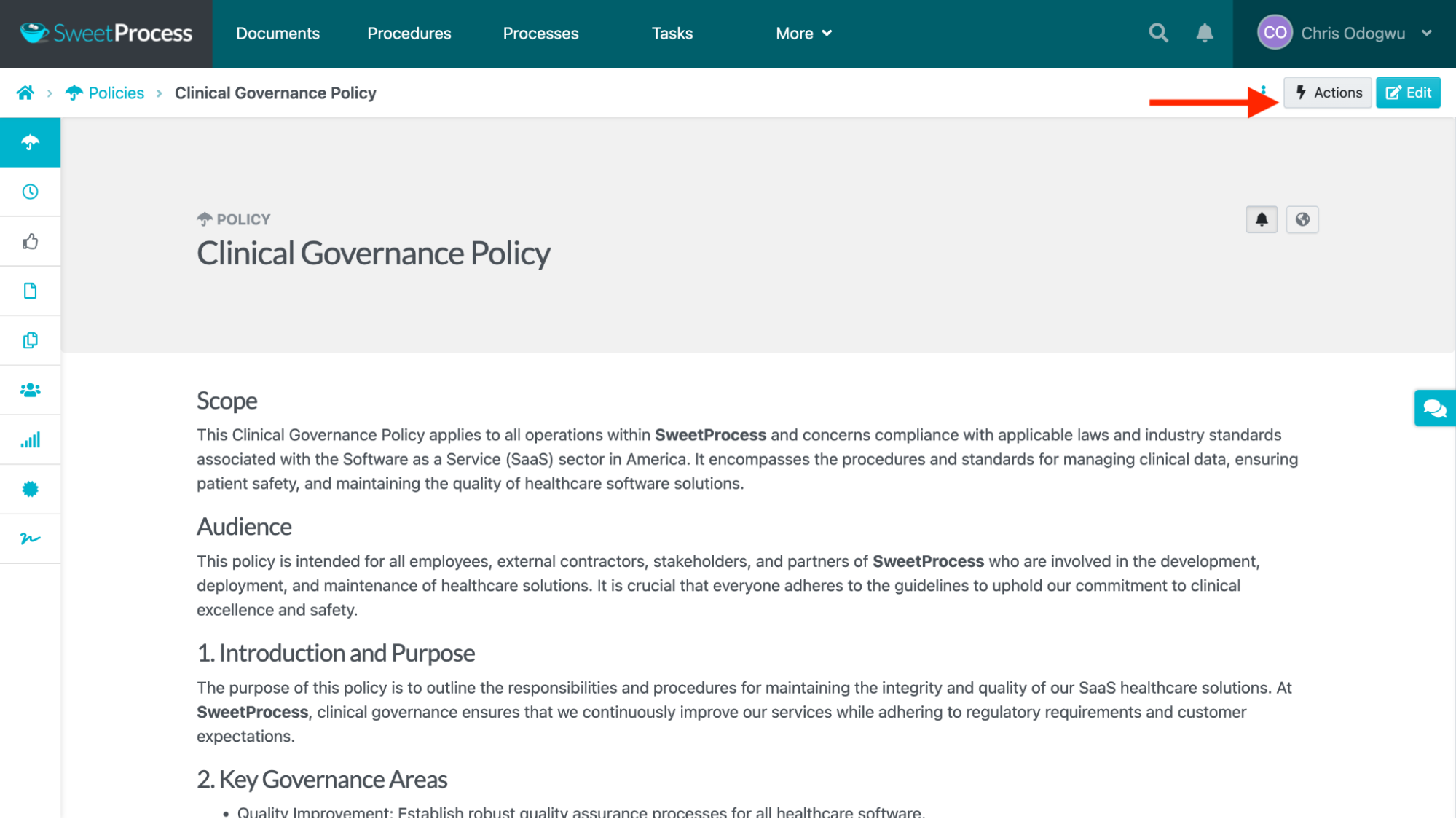View statistics using the bar chart icon
The width and height of the screenshot is (1456, 819).
point(30,439)
